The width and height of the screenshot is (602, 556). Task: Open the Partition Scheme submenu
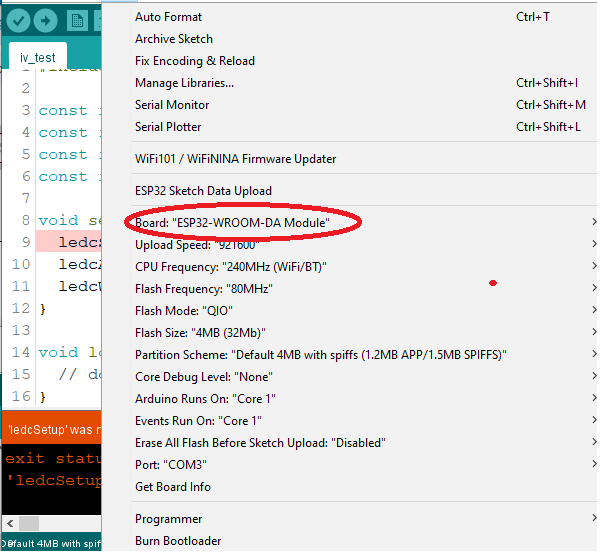320,355
